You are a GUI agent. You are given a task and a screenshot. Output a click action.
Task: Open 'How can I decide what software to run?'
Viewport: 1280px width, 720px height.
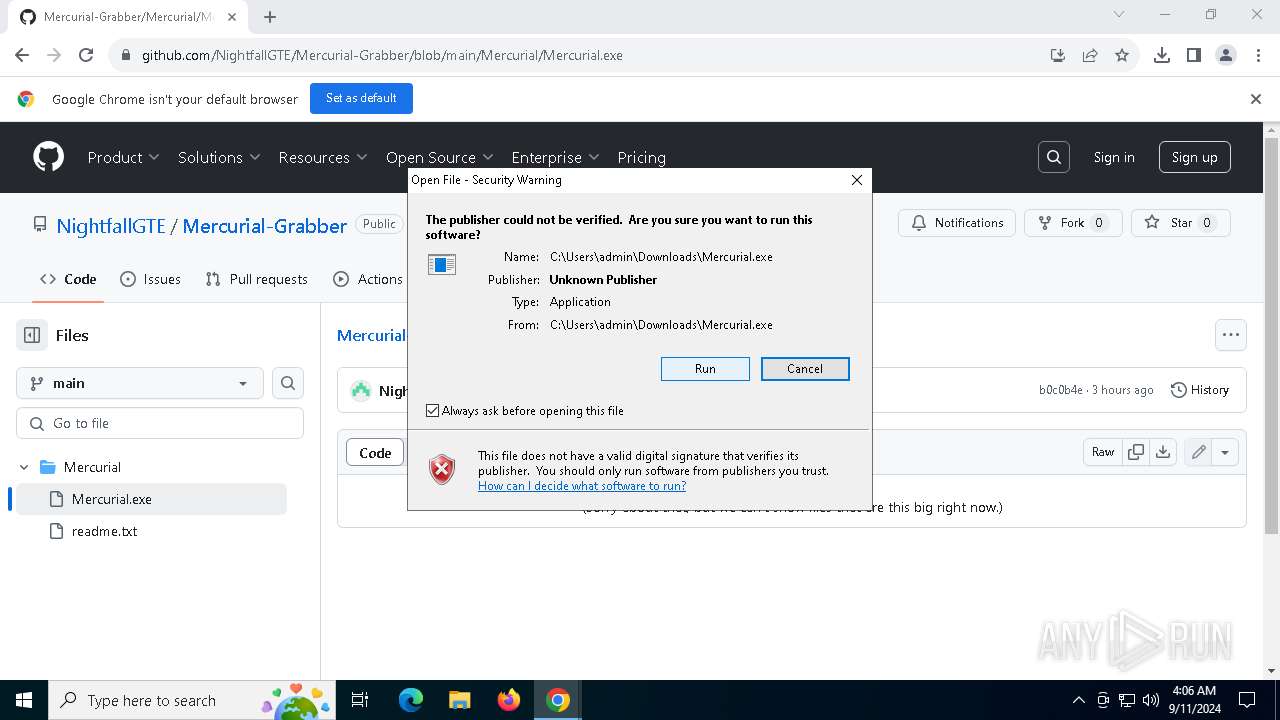click(582, 486)
